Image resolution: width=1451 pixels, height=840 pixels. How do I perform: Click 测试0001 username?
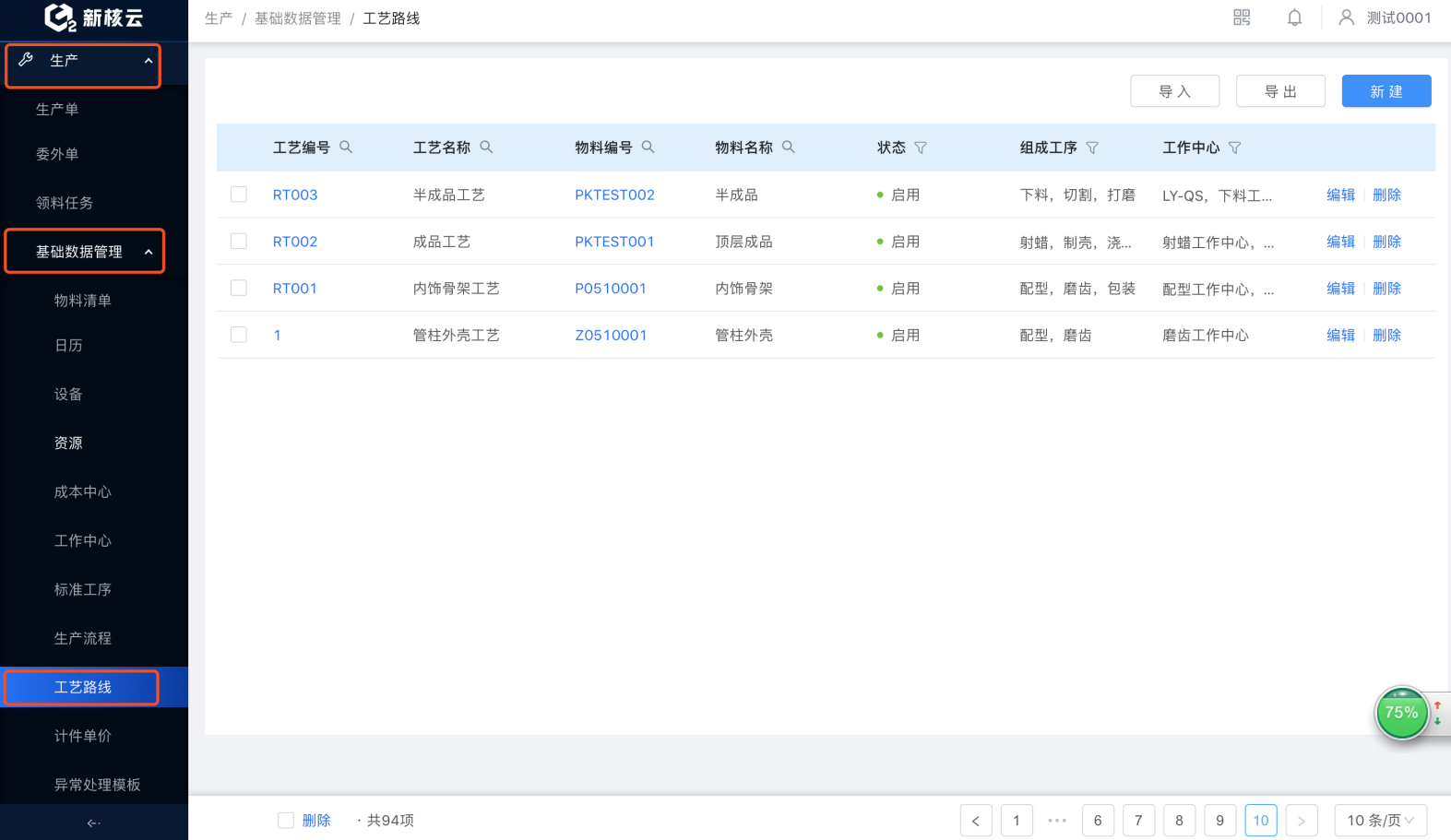(x=1398, y=18)
